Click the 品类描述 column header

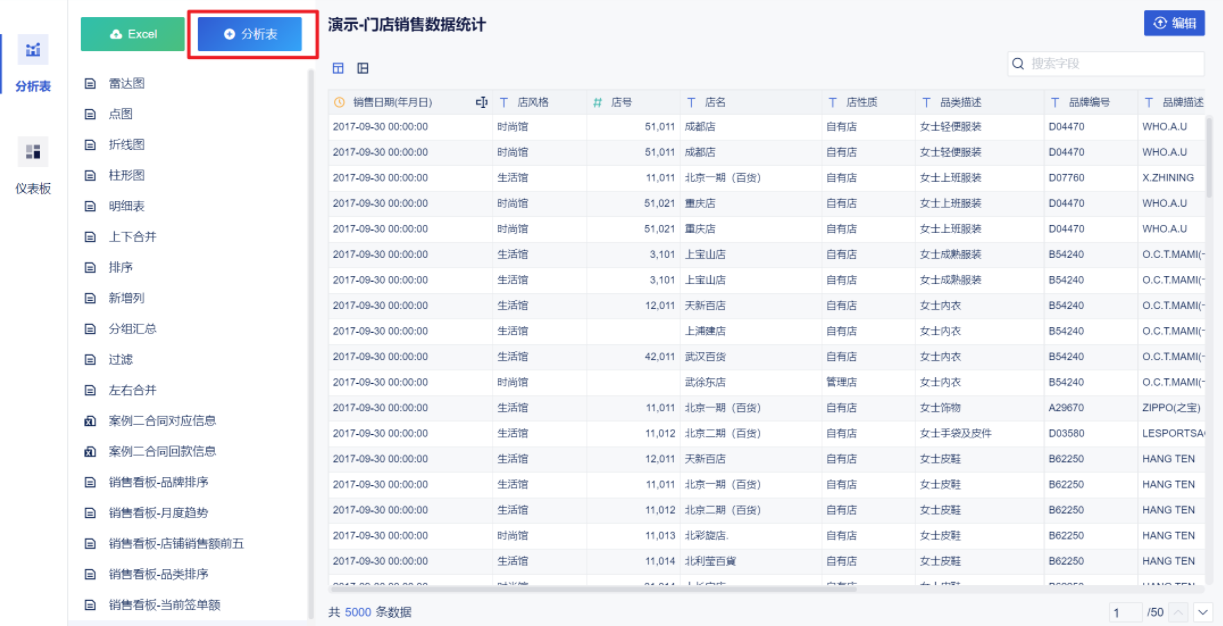pyautogui.click(x=979, y=102)
